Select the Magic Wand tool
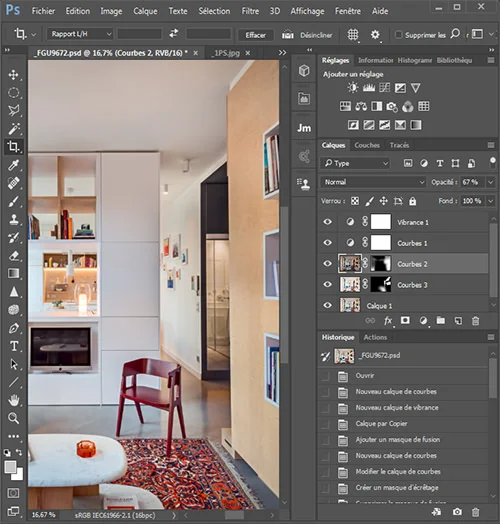 [14, 128]
